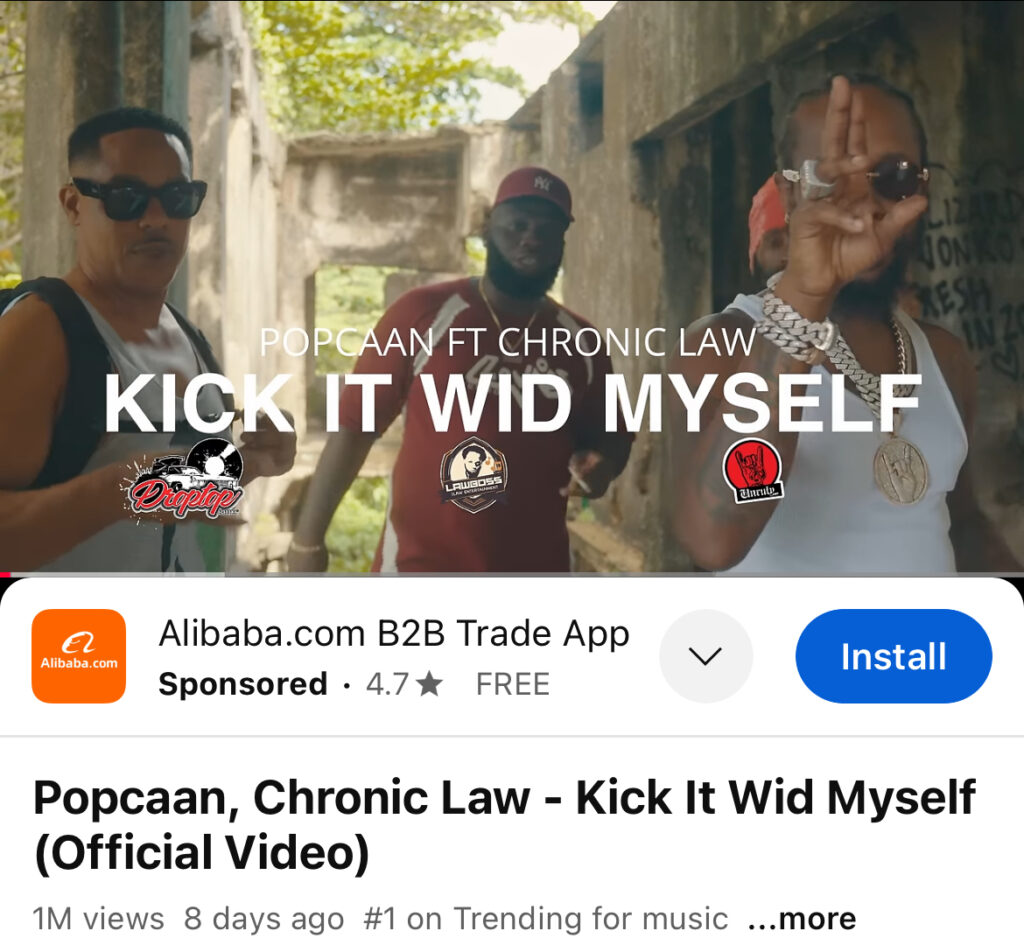Click the star icon beside 4.7 rating

[429, 684]
